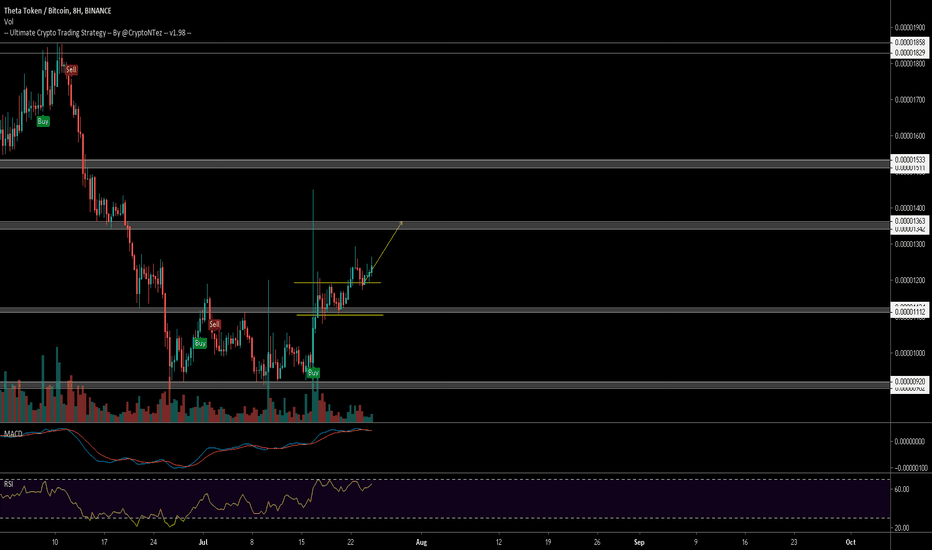
Task: Click date 10 on the time axis
Action: point(55,542)
